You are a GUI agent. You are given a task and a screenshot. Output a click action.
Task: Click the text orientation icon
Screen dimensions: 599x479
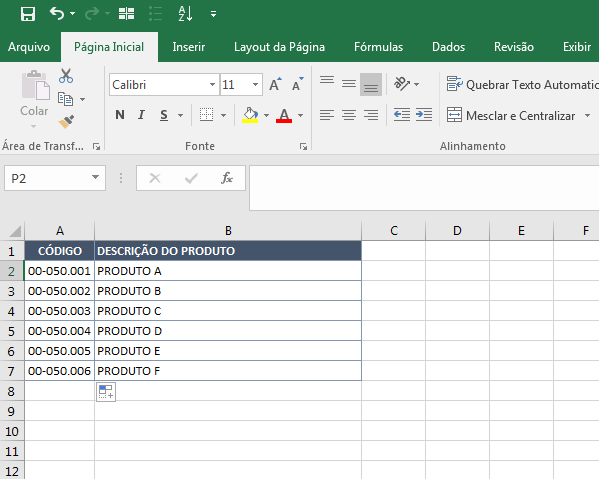(x=402, y=84)
